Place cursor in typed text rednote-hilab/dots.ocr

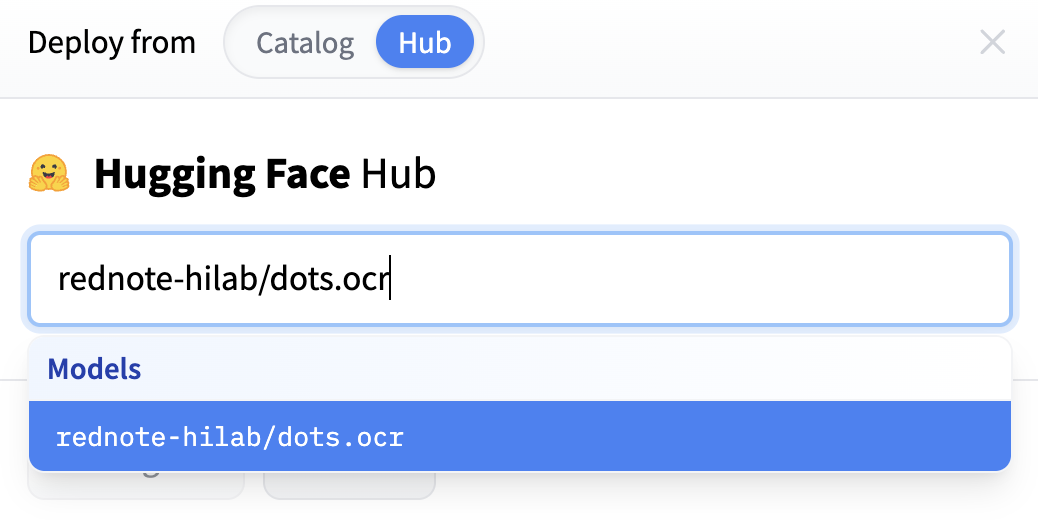(x=222, y=279)
